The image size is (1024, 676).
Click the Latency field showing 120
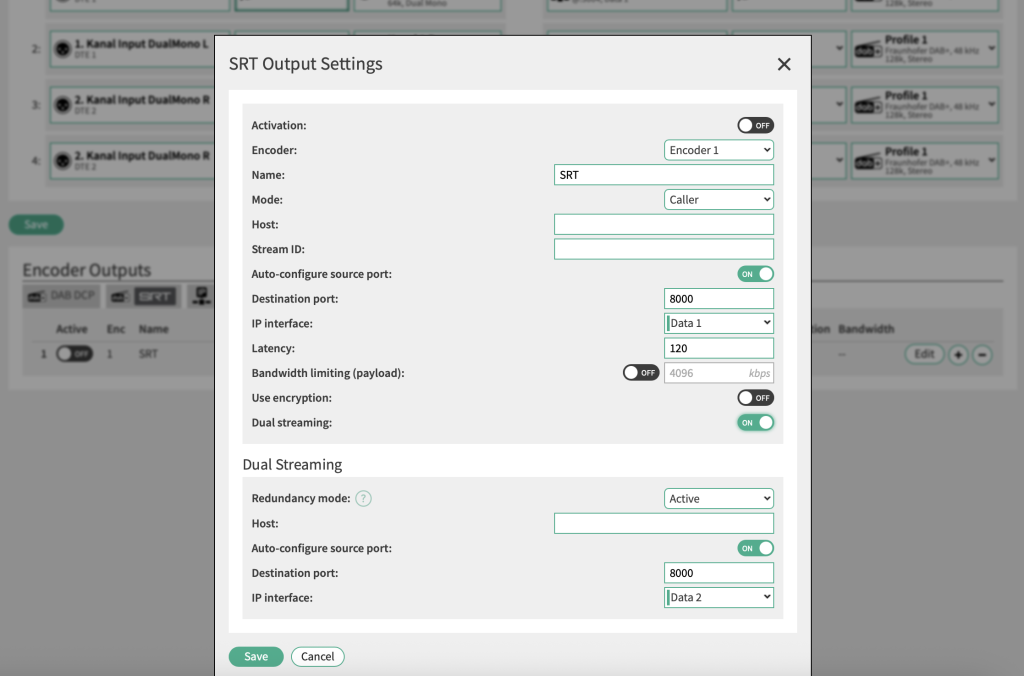(x=719, y=348)
